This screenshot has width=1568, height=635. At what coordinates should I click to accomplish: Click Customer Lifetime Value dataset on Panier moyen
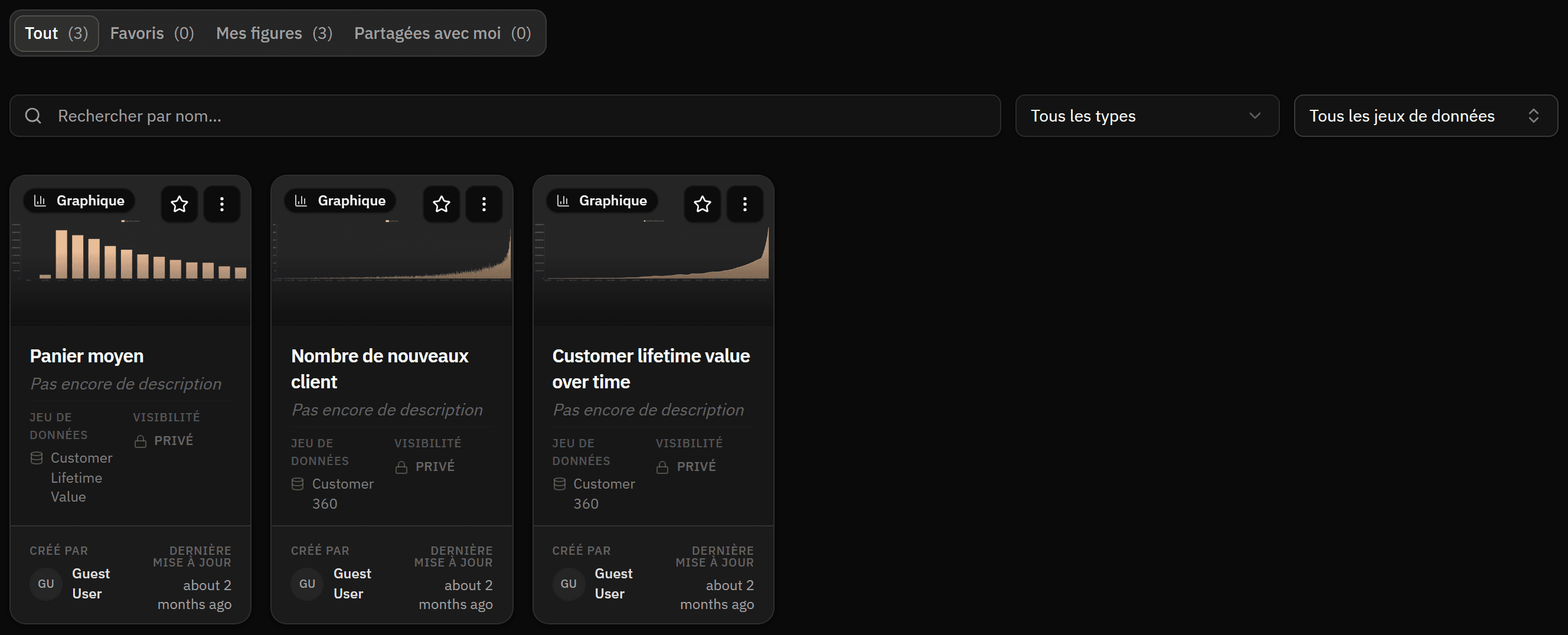[81, 477]
